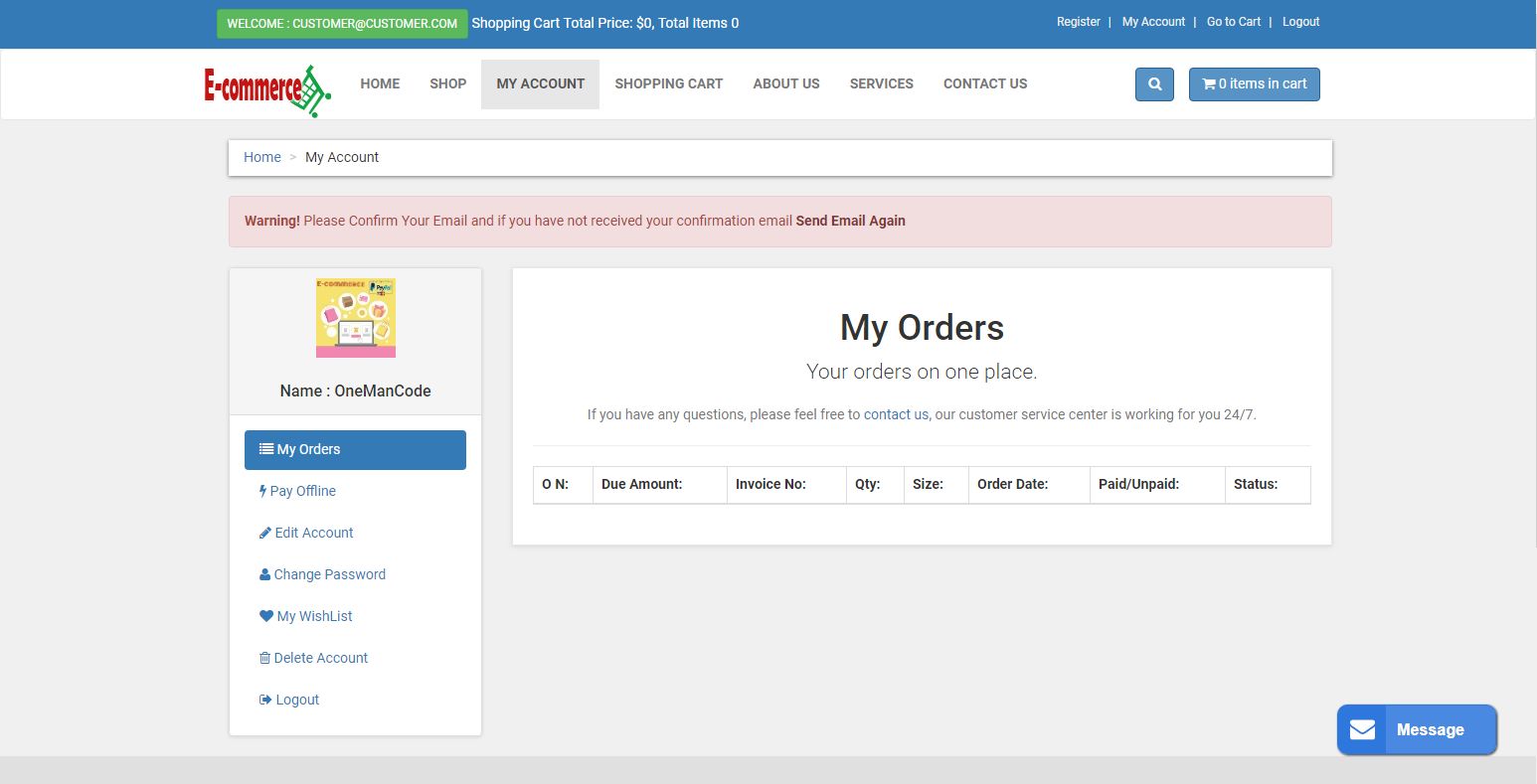Screen dimensions: 1537x784
Task: Select My Orders in the sidebar
Action: click(x=355, y=449)
